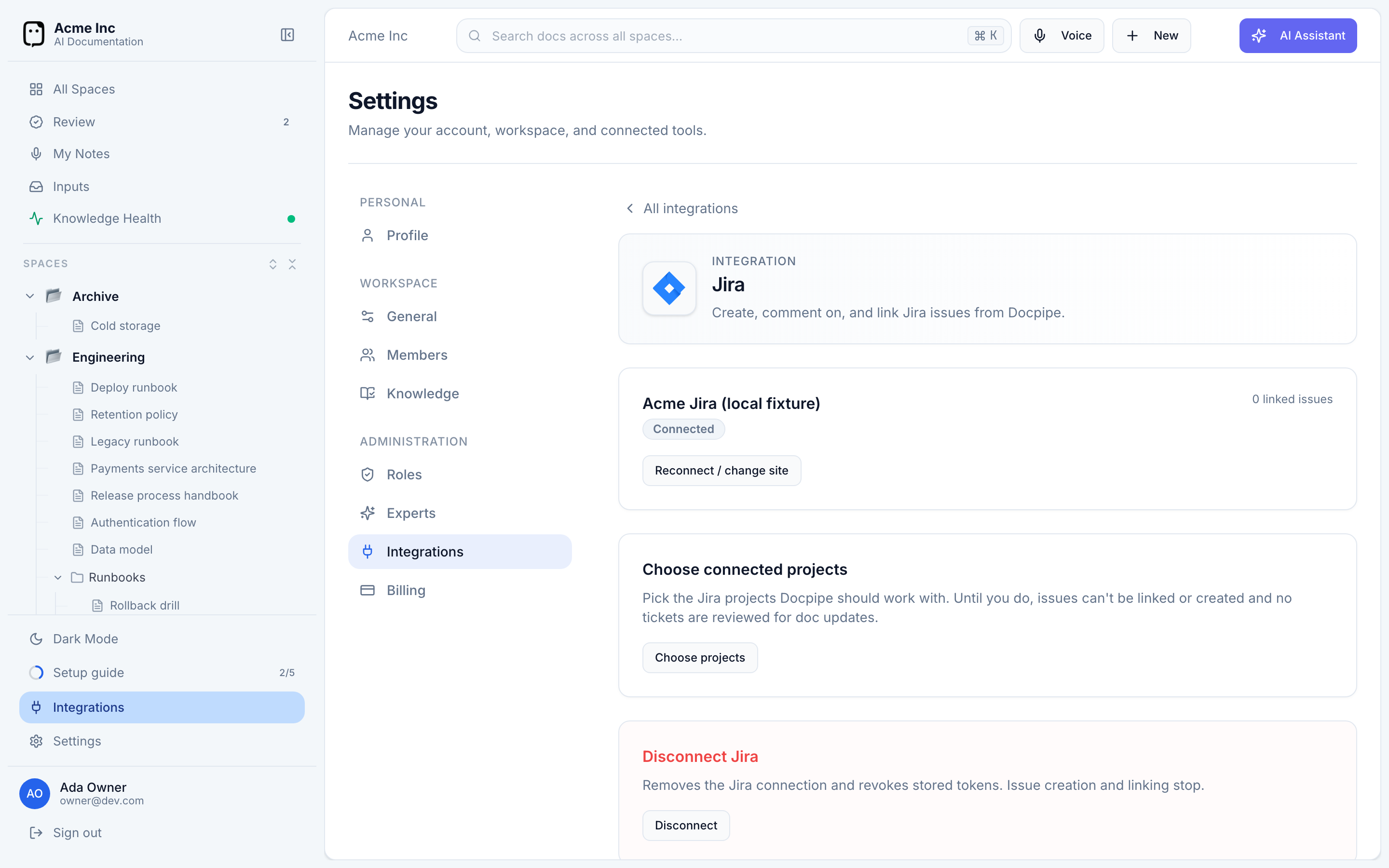Click the AO user avatar
Screen dimensions: 1389x868
[x=34, y=793]
